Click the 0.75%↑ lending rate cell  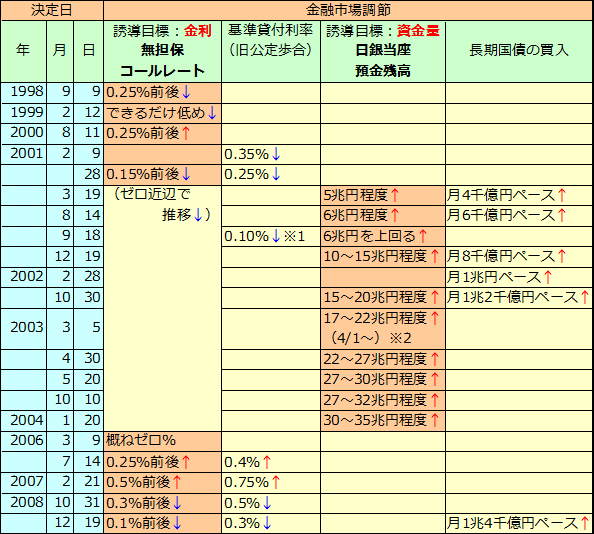[271, 482]
